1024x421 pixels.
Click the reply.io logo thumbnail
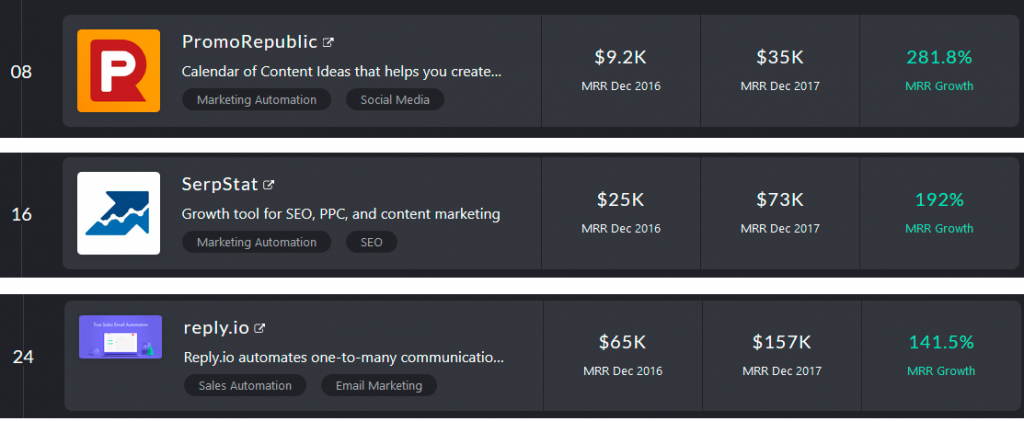120,337
